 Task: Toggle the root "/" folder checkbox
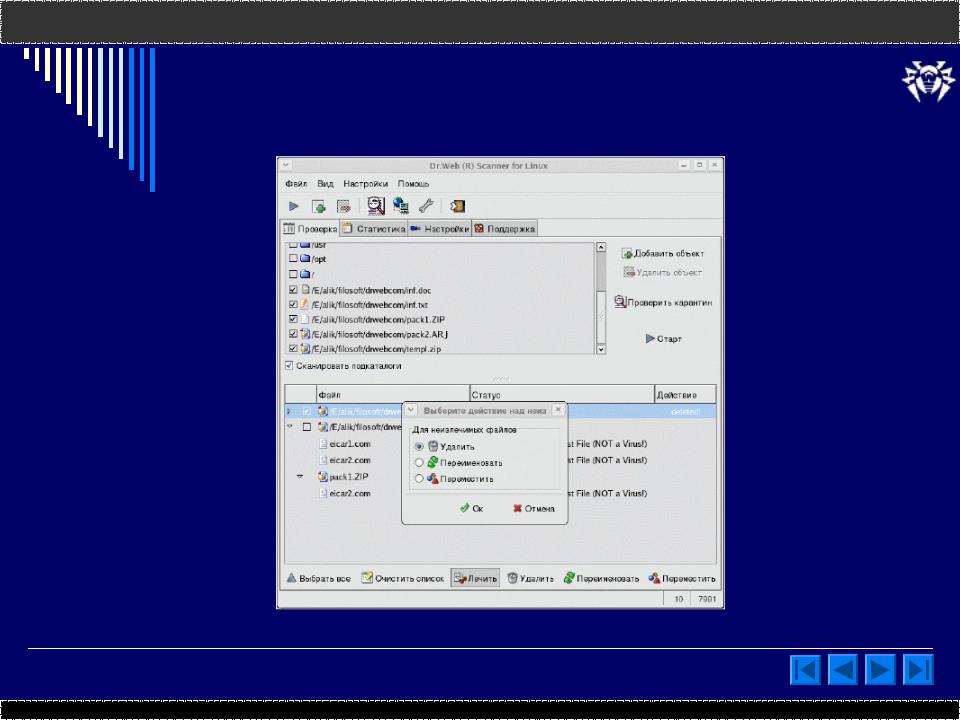coord(293,274)
